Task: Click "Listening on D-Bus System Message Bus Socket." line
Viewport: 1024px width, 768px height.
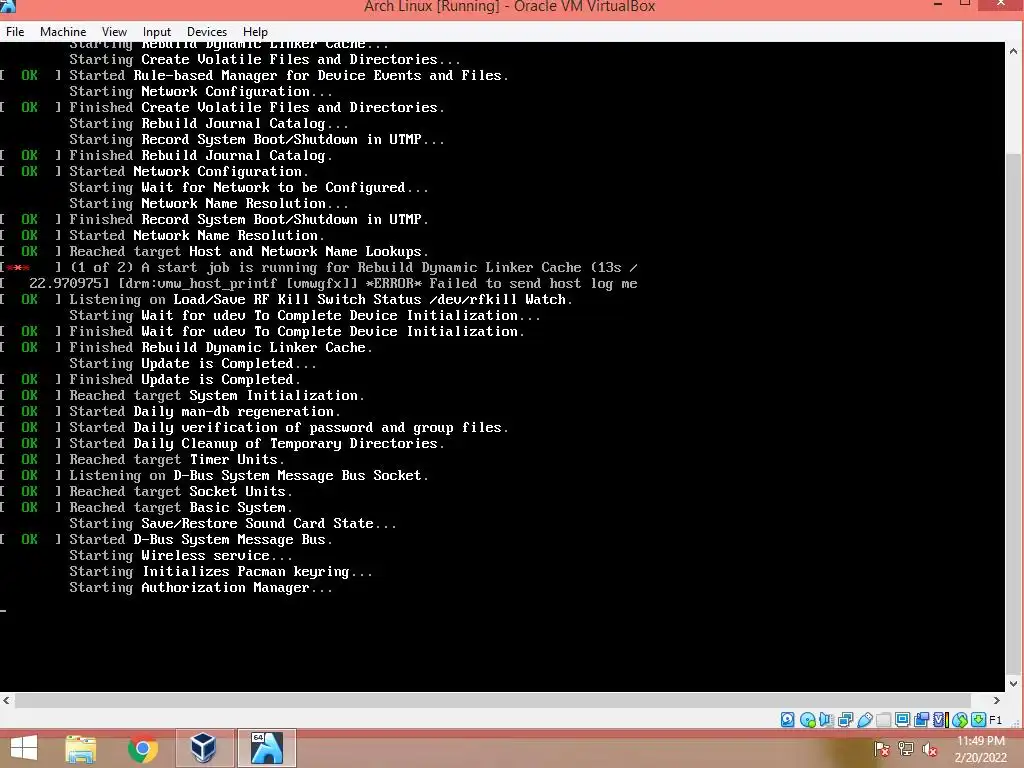Action: 214,475
